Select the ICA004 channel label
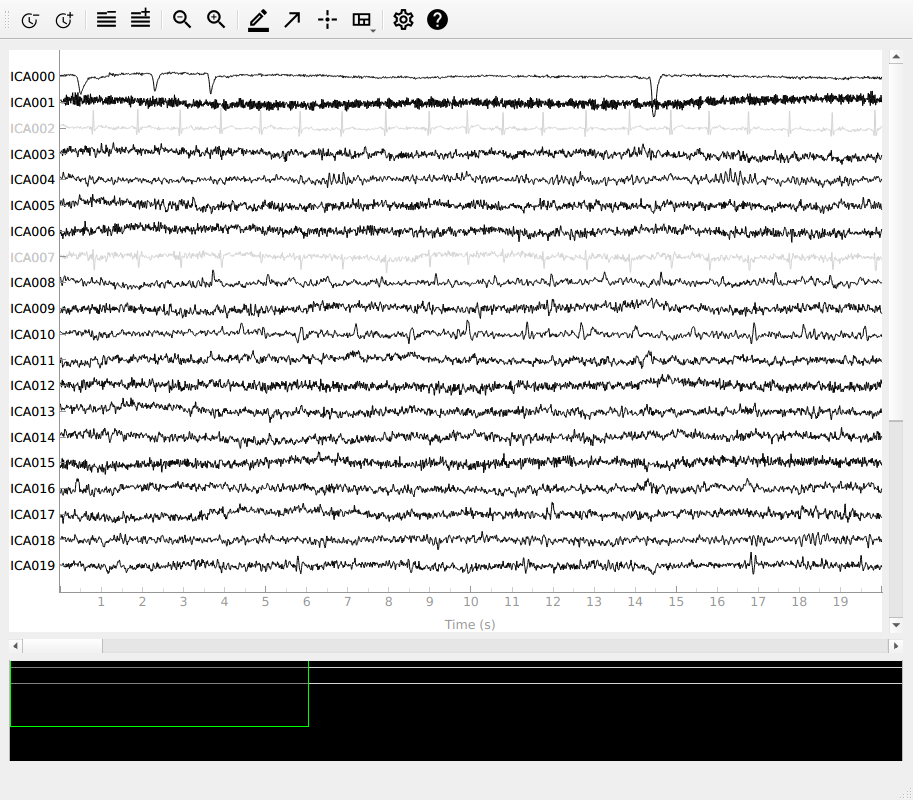Viewport: 913px width, 800px height. (33, 180)
